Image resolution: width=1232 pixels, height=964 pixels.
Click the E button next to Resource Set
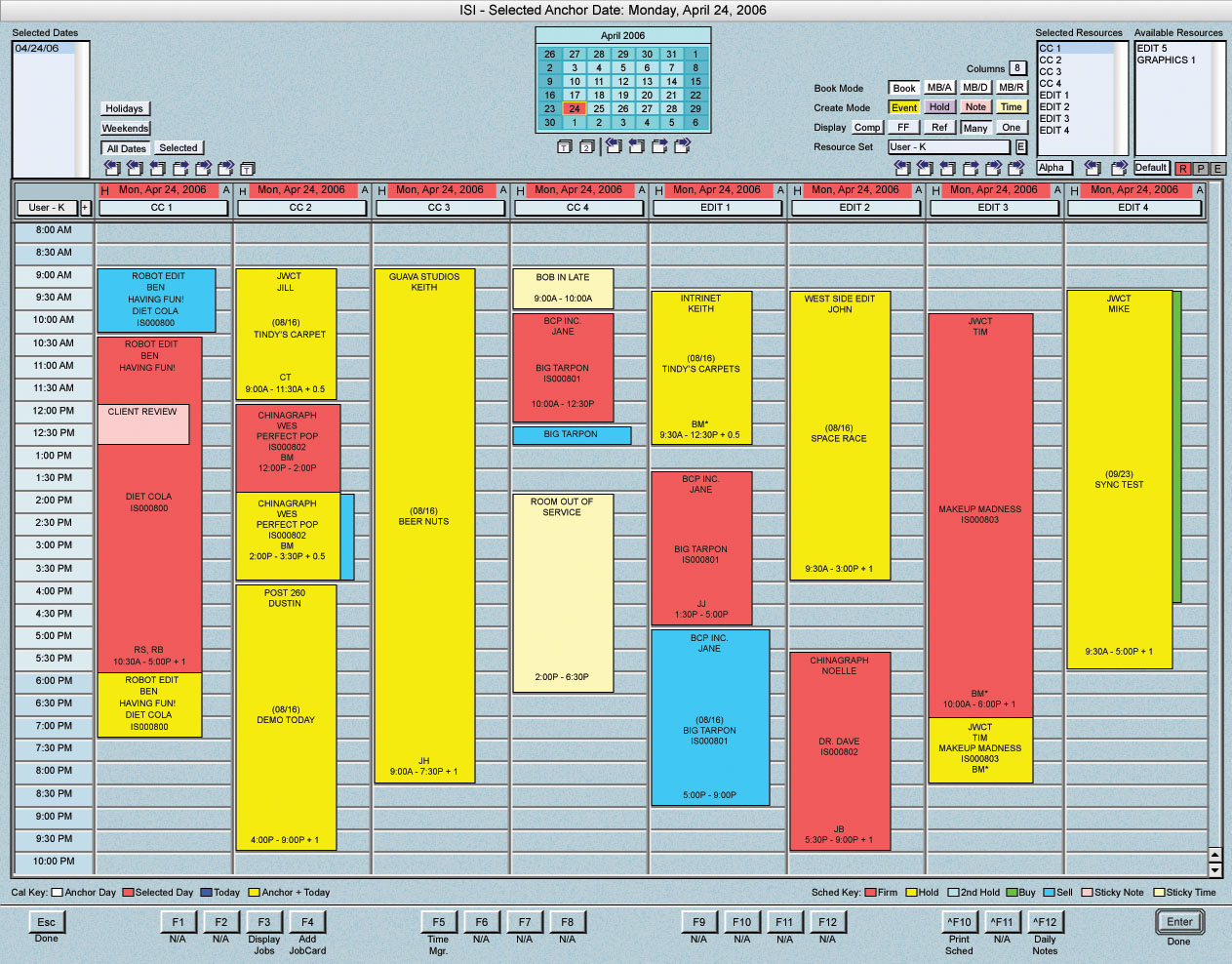pos(1021,147)
